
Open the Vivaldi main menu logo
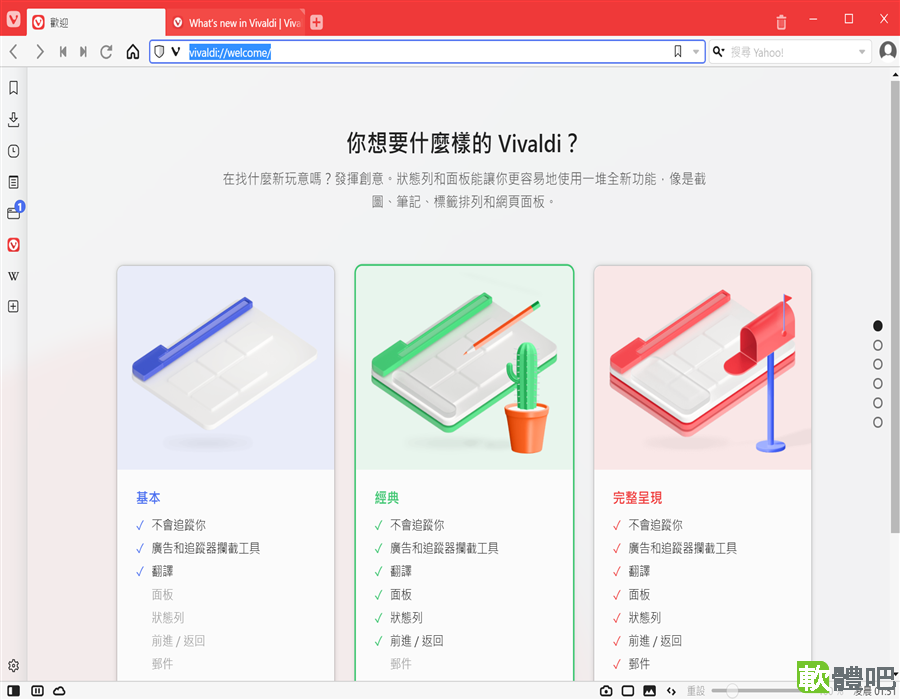[x=13, y=19]
